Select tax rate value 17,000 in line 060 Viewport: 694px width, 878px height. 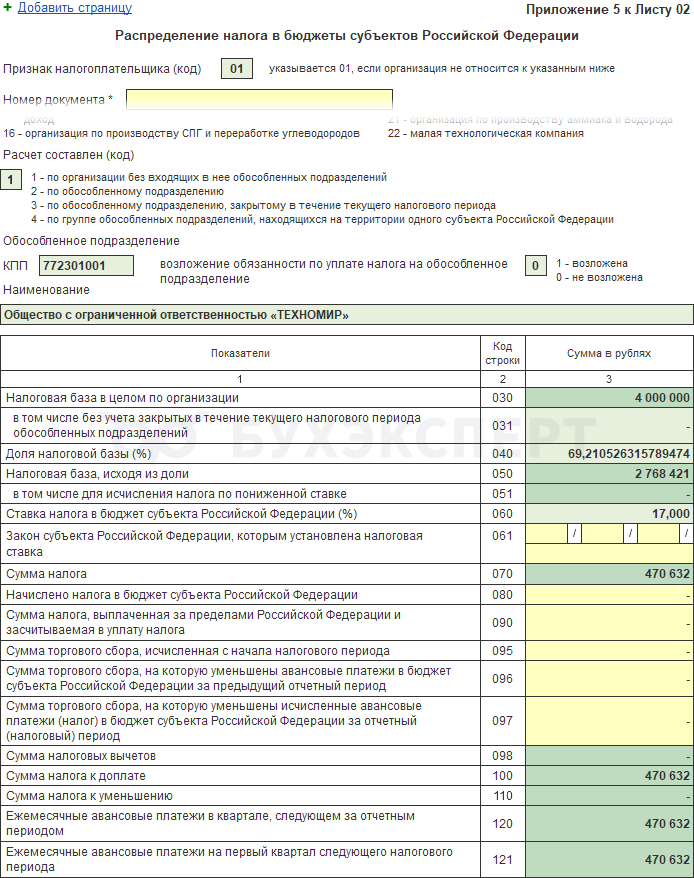609,513
